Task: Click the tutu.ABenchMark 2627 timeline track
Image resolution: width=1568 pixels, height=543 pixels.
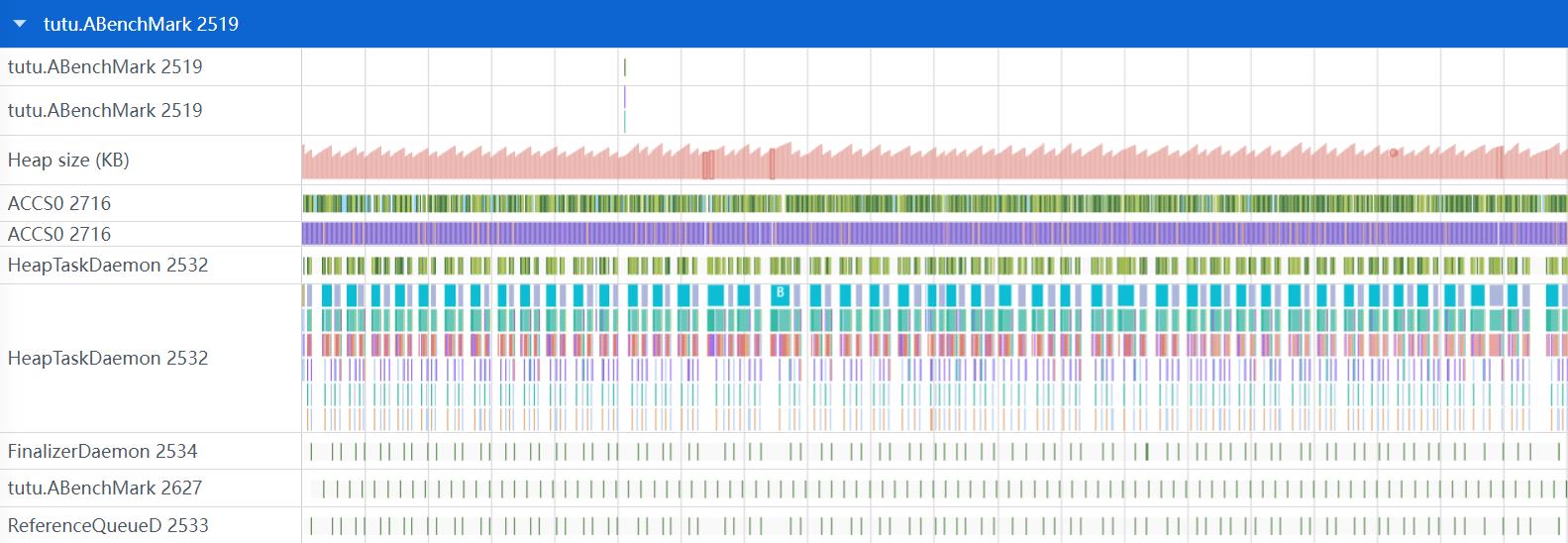Action: pyautogui.click(x=931, y=489)
